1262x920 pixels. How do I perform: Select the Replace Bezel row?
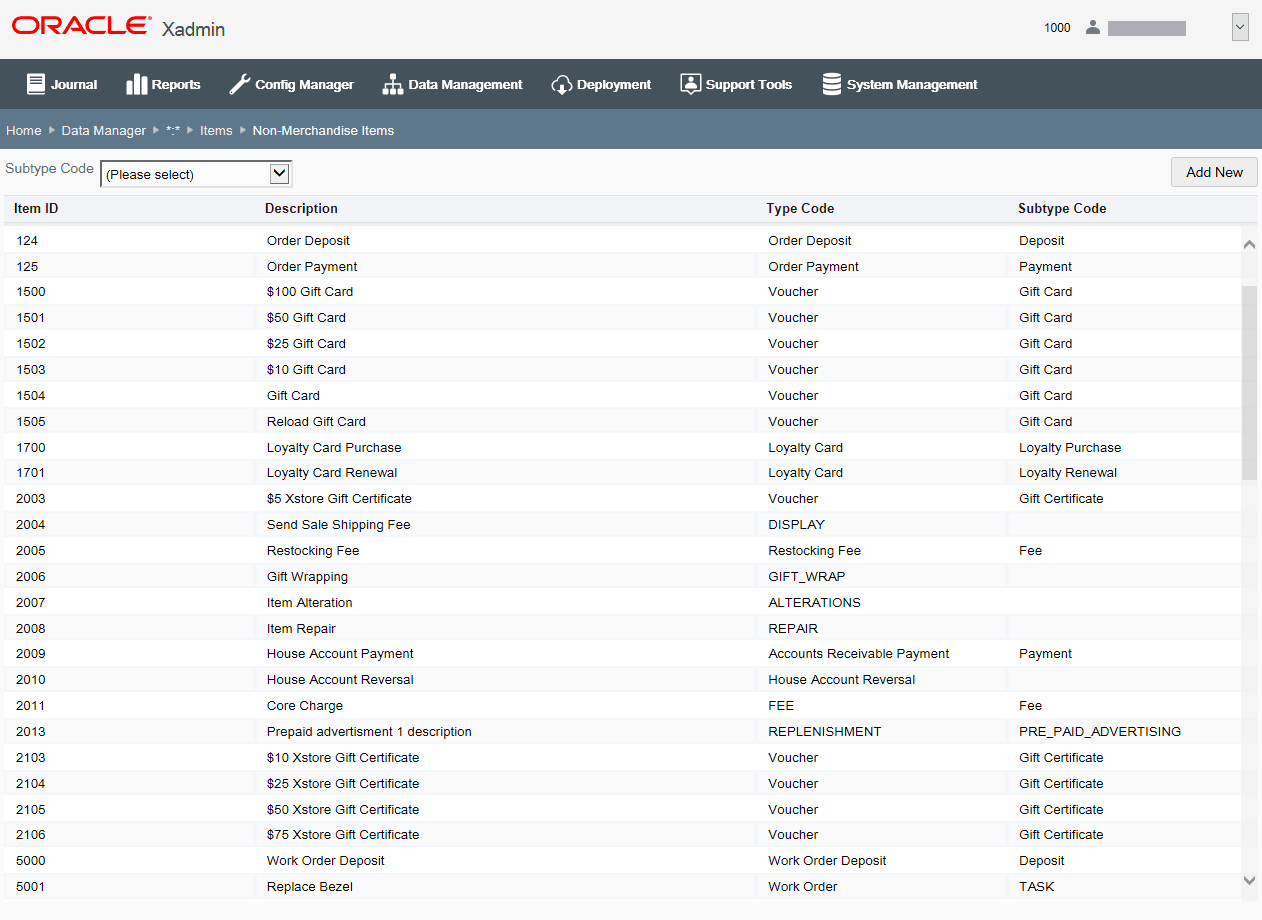pos(622,887)
